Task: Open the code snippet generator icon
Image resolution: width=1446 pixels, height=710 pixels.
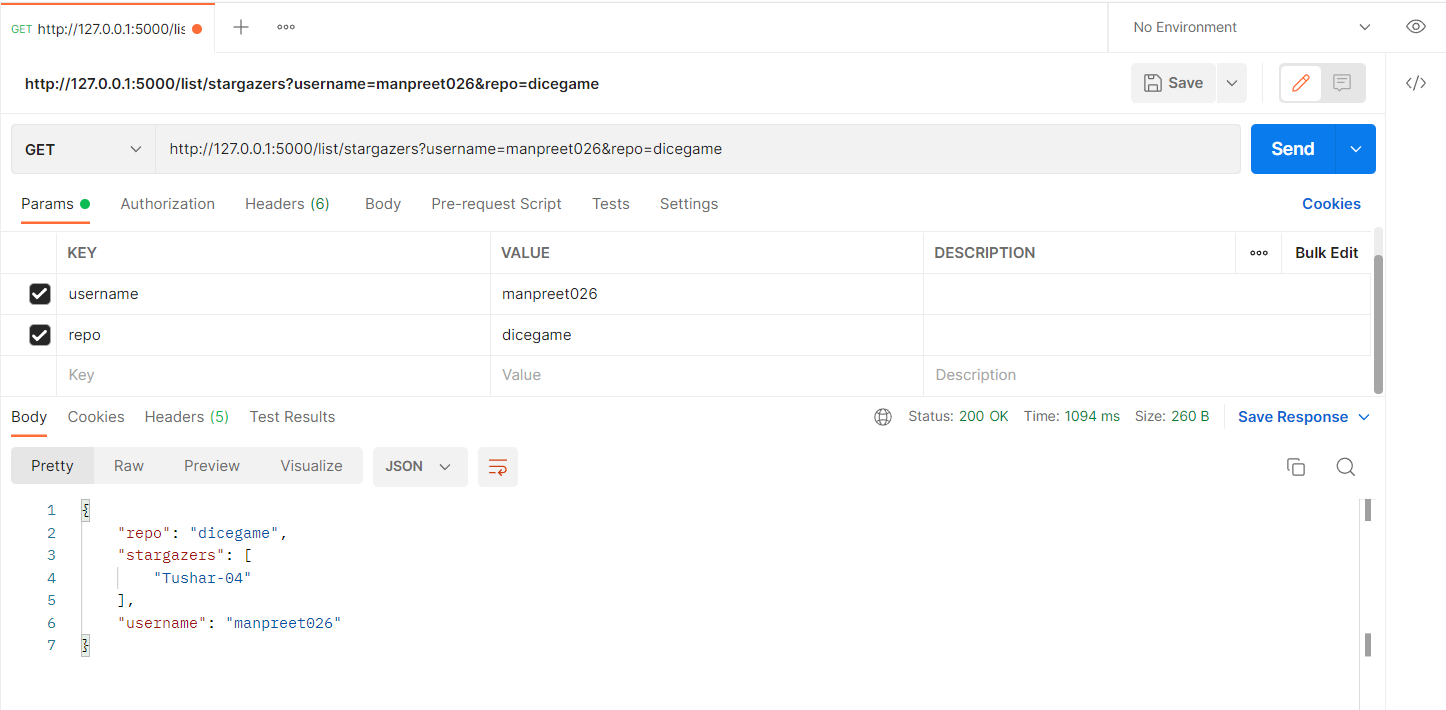Action: (1416, 83)
